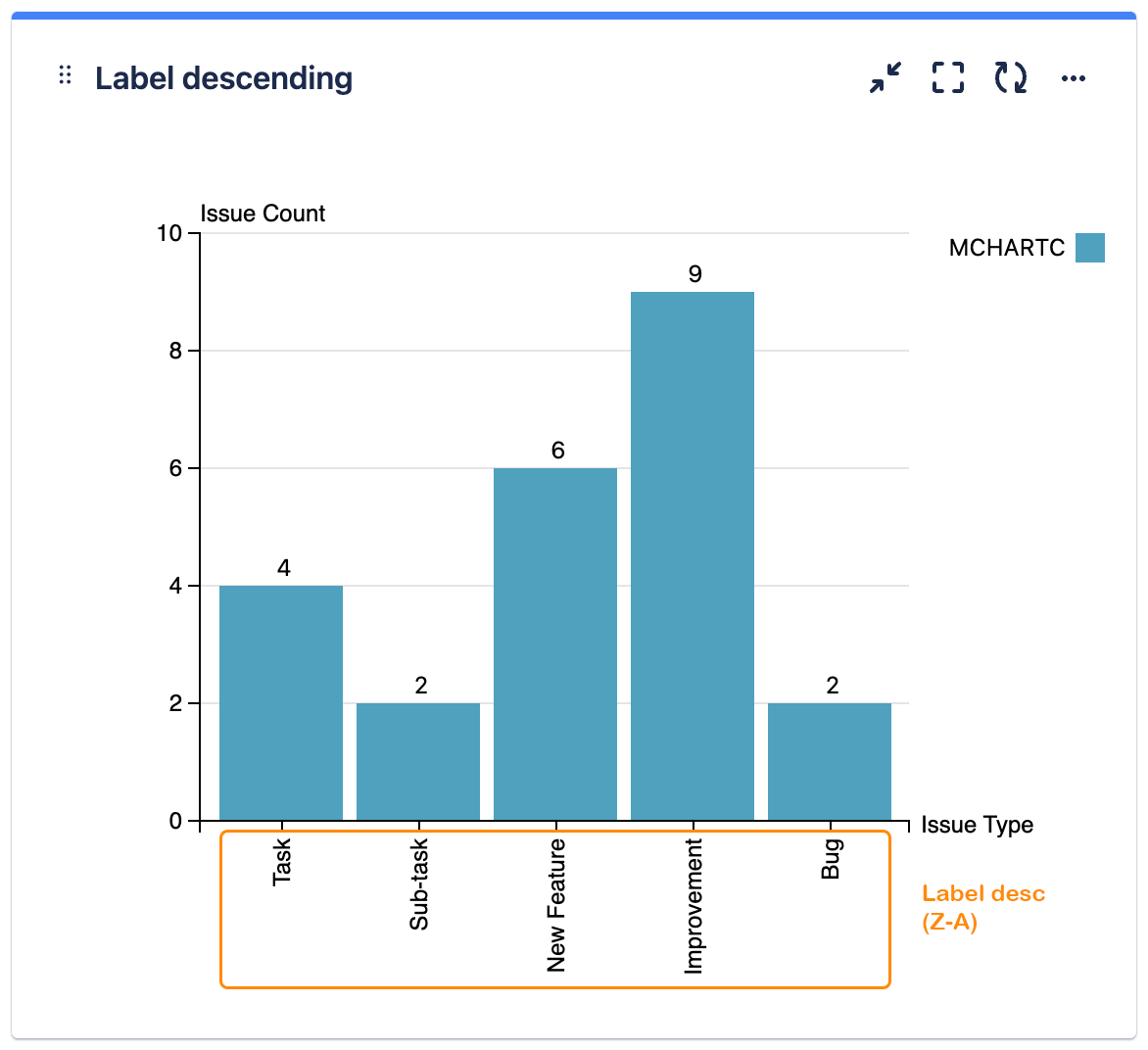Click the Label desc (Z-A) sorting control
Viewport: 1148px width, 1050px height.
[982, 907]
